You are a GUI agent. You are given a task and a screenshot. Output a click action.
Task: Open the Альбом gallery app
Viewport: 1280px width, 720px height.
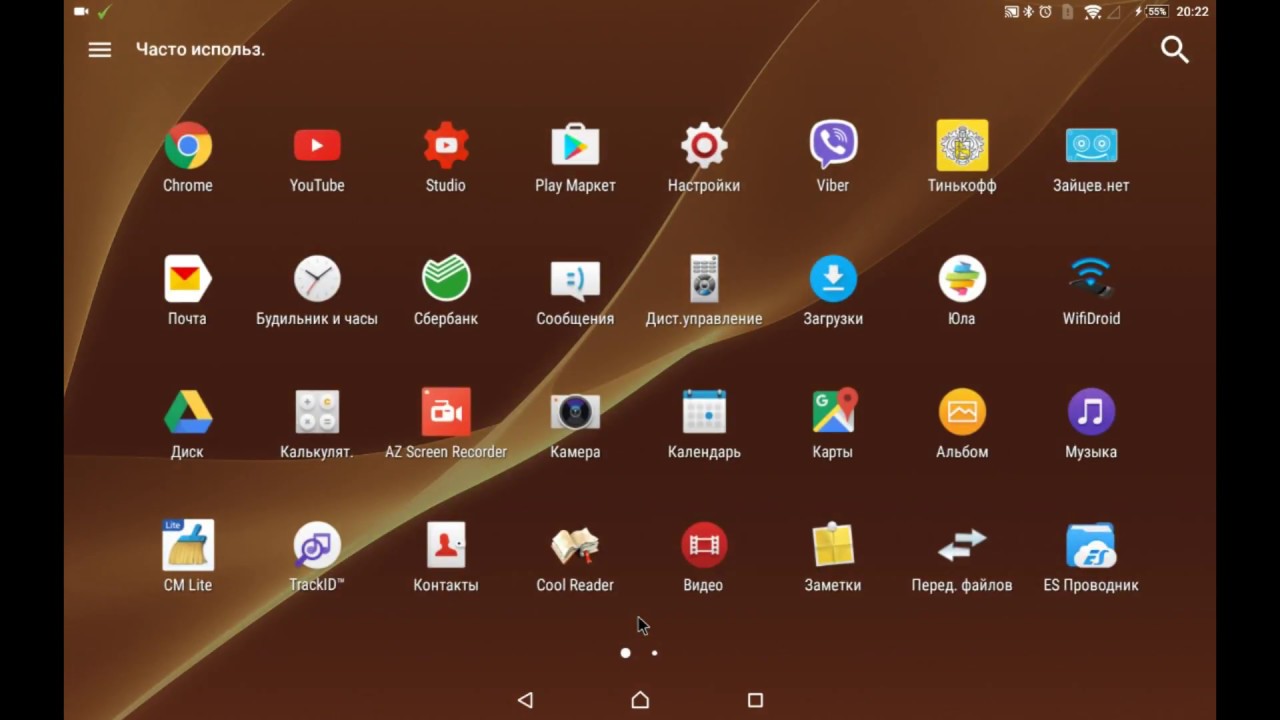point(962,412)
